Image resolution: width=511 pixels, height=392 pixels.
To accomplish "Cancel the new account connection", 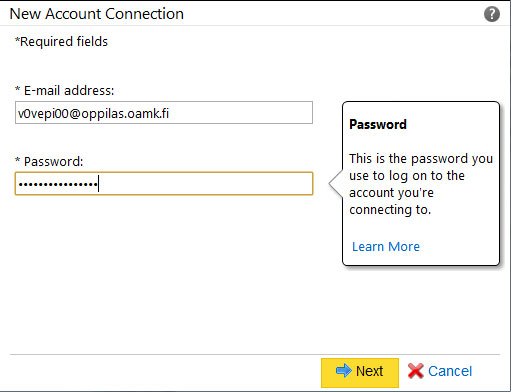I will [440, 371].
